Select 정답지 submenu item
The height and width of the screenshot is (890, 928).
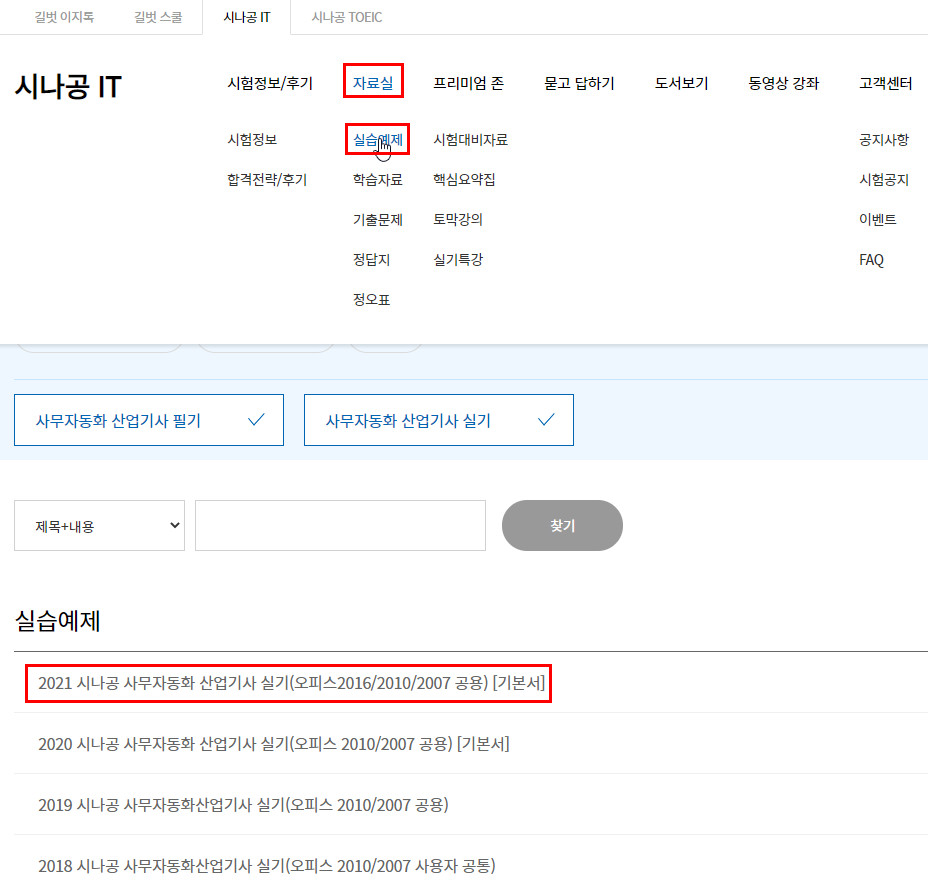(x=371, y=259)
